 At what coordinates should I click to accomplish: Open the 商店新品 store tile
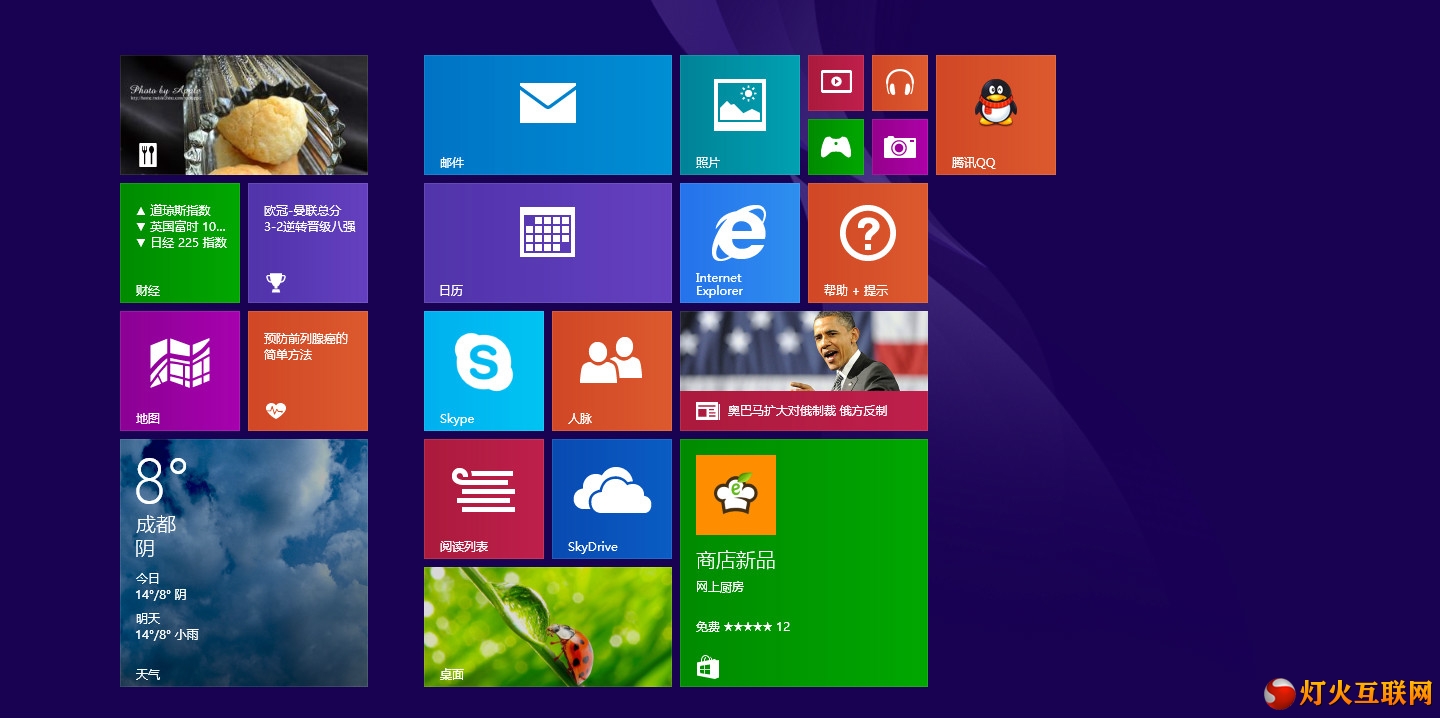coord(804,563)
